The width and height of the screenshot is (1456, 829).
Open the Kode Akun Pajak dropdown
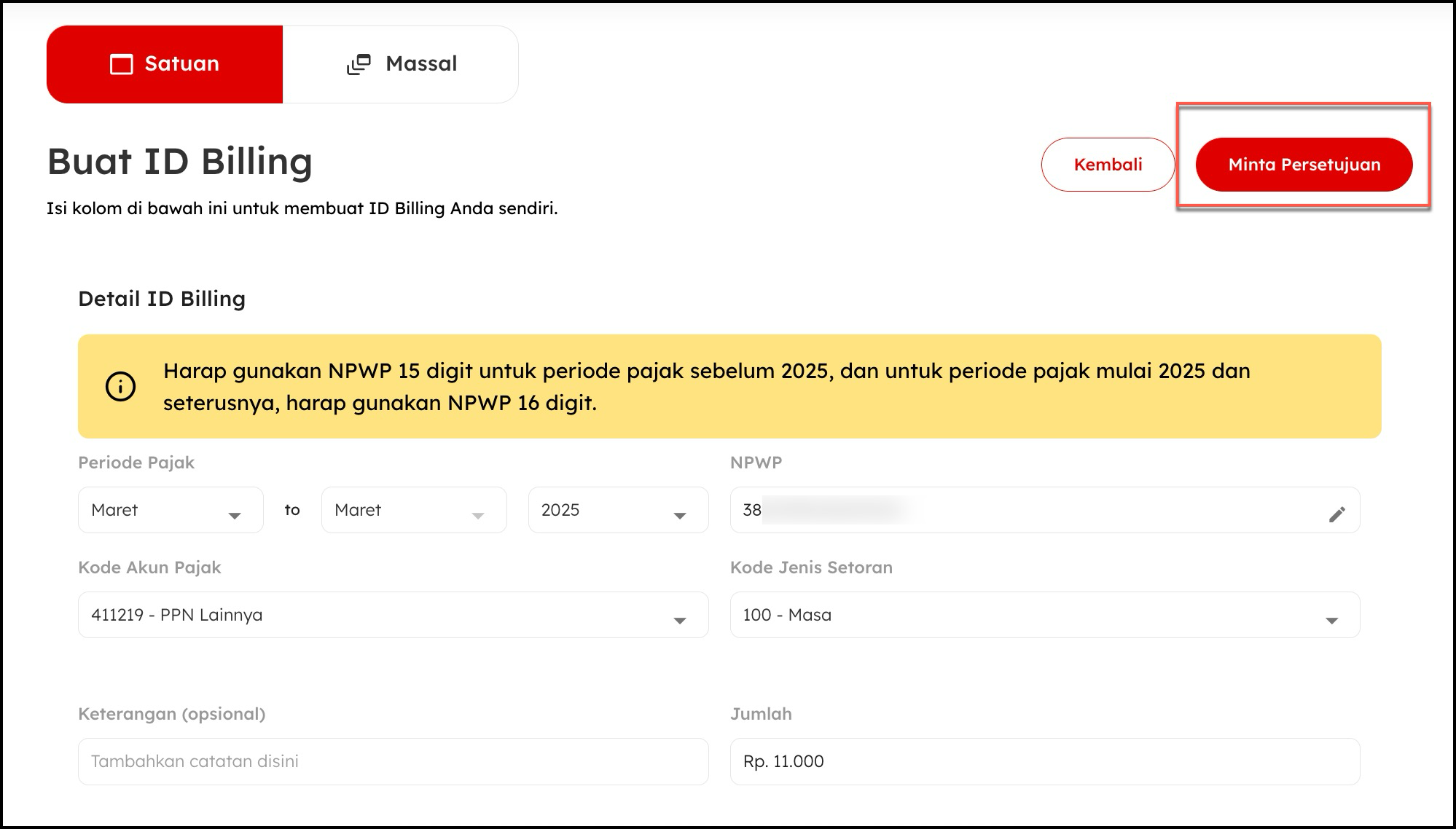coord(392,615)
